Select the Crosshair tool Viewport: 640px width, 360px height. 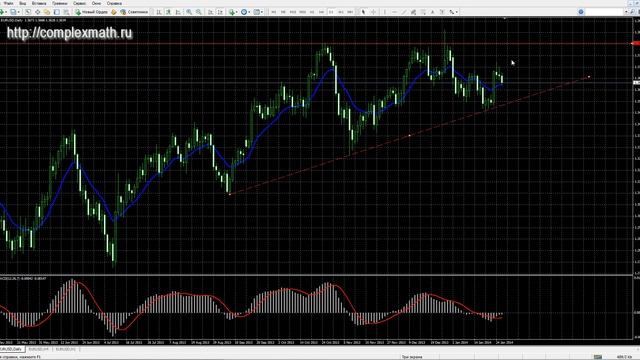point(373,12)
